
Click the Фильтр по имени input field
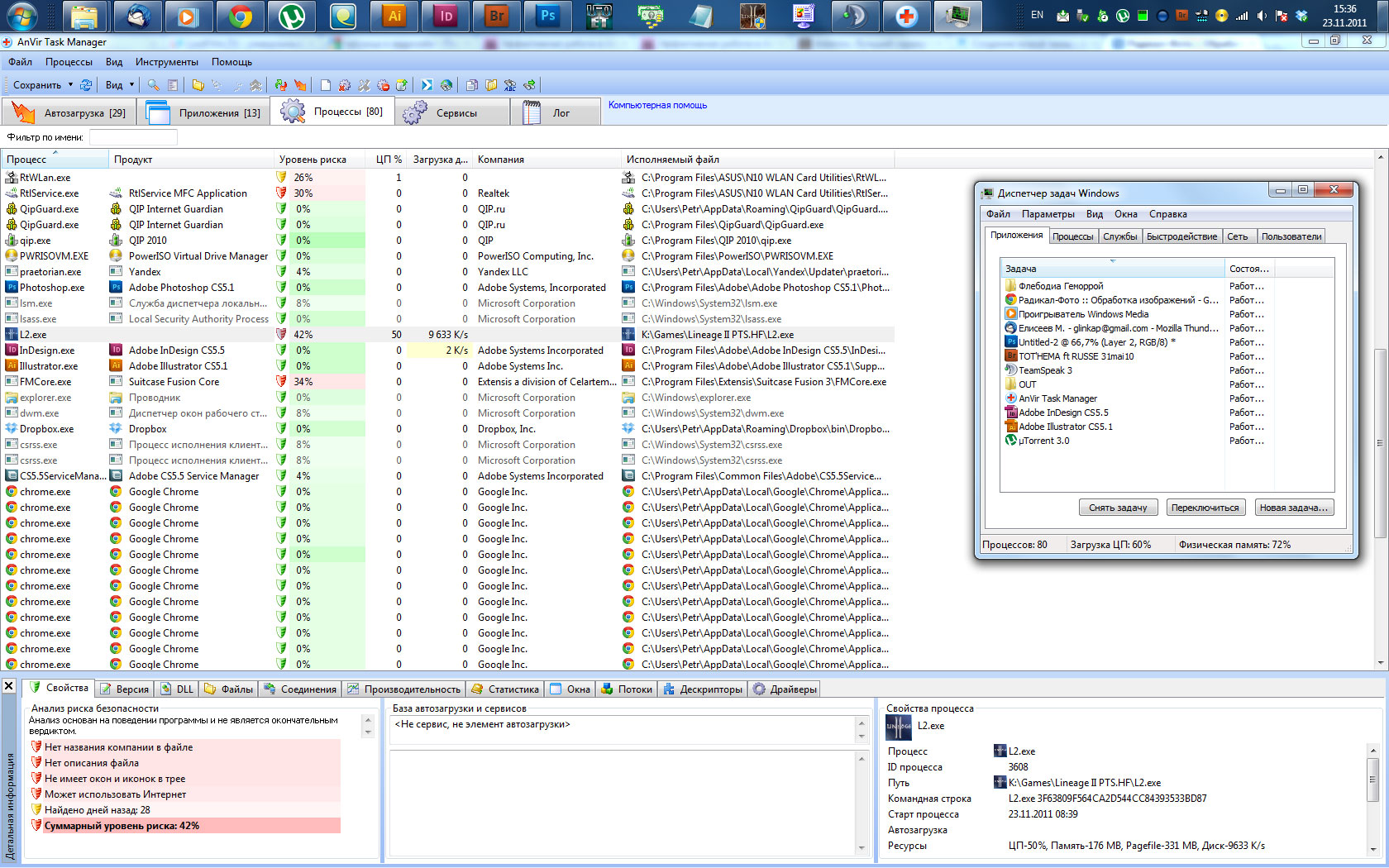pyautogui.click(x=133, y=137)
